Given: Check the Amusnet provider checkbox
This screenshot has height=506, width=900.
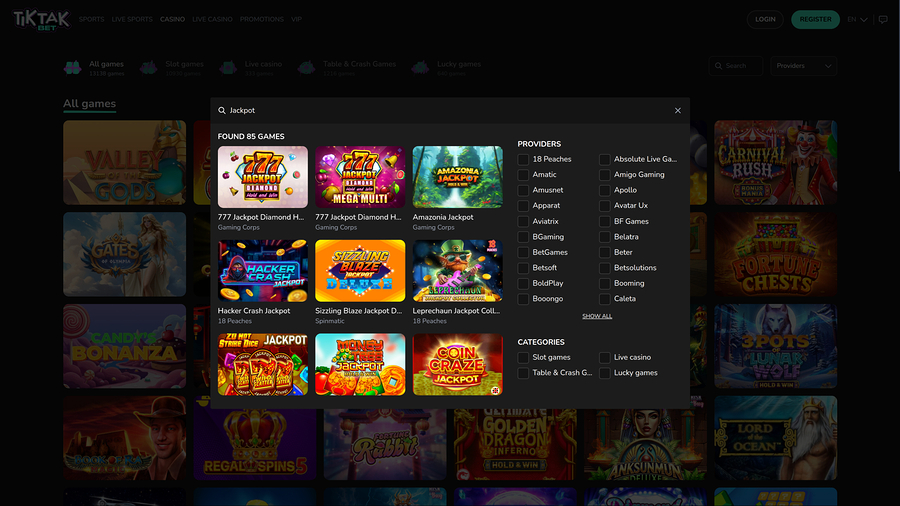Looking at the screenshot, I should click(523, 190).
